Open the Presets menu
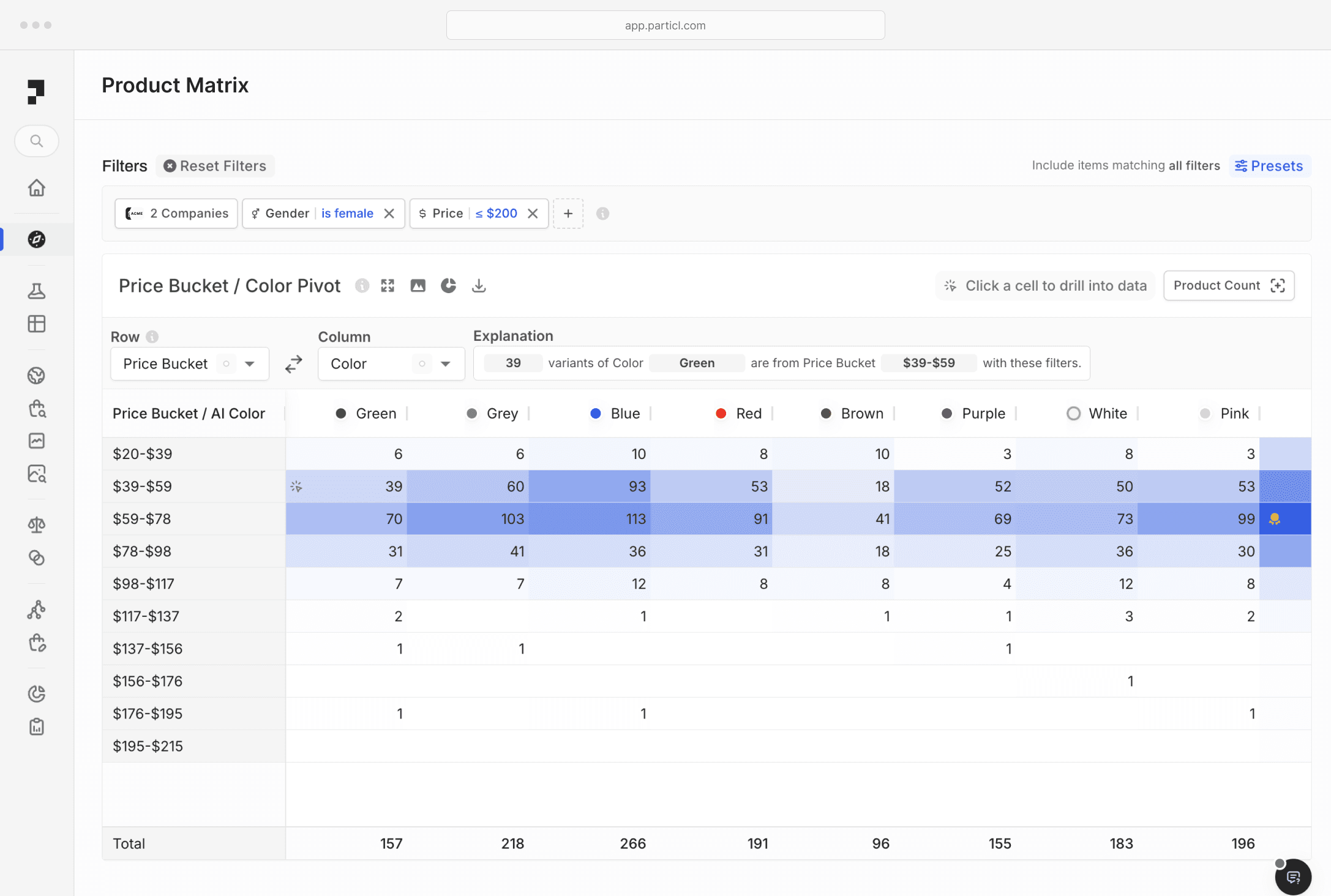1331x896 pixels. (x=1269, y=166)
